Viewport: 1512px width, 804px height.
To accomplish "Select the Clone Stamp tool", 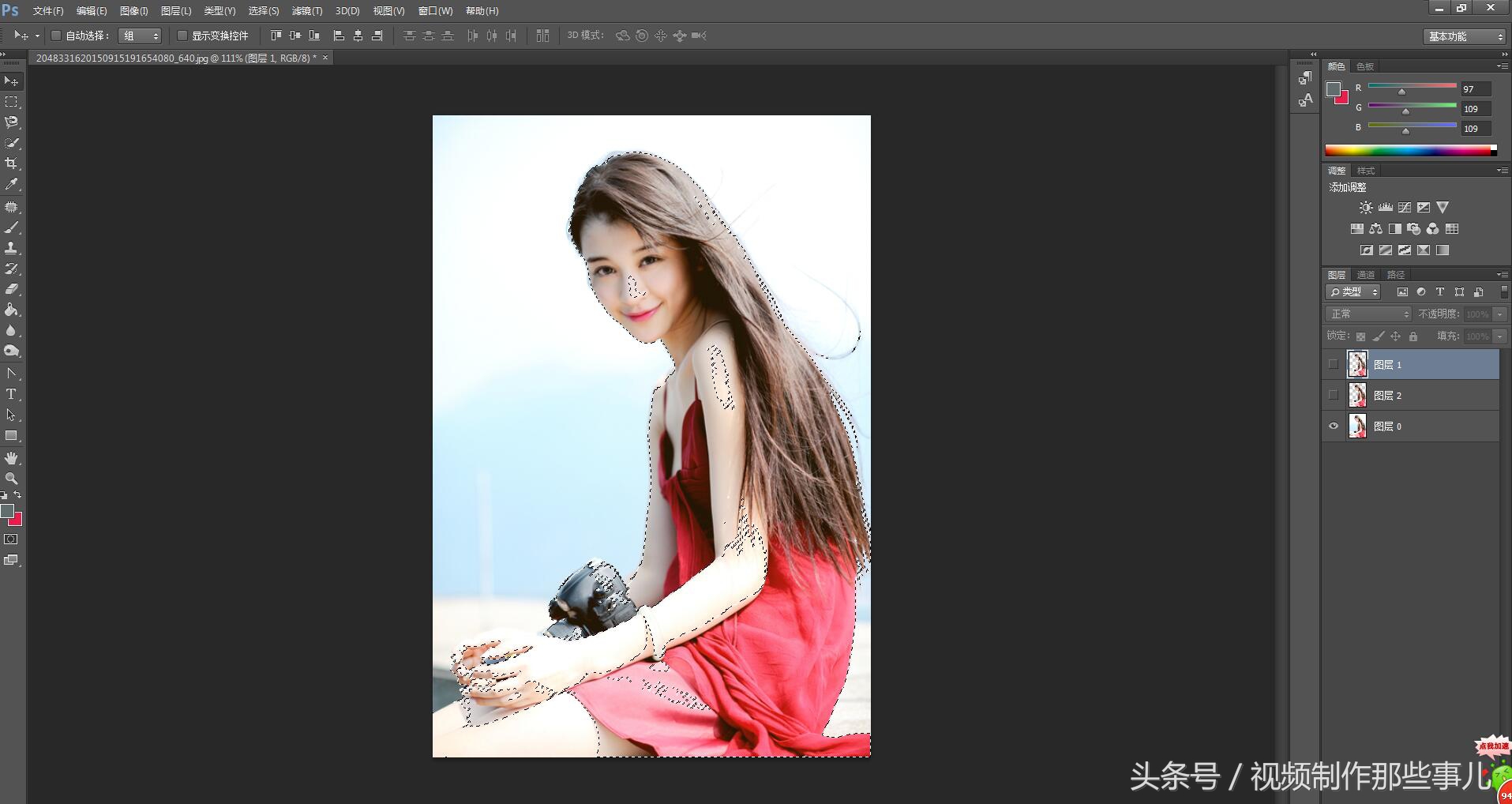I will coord(11,248).
